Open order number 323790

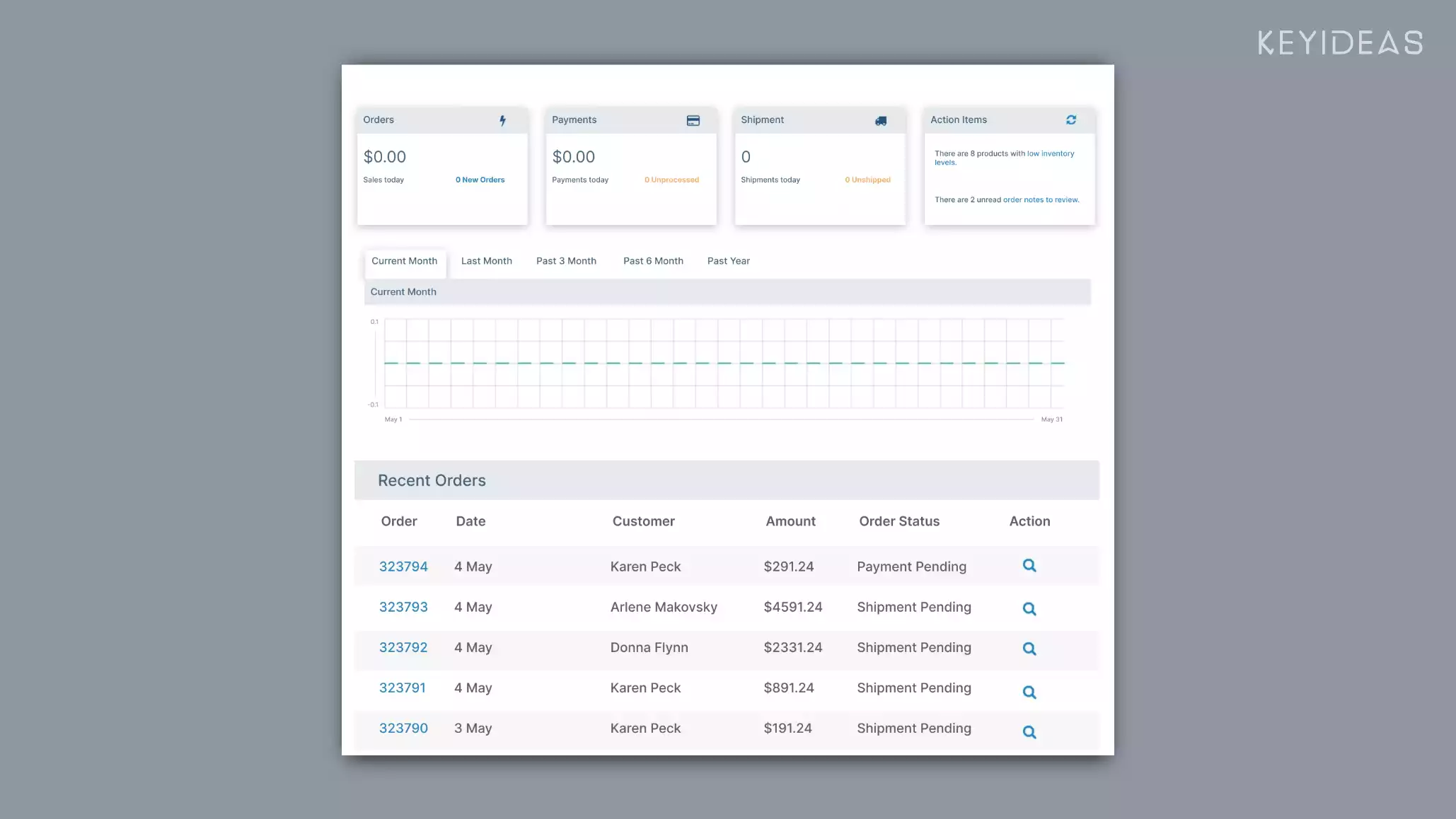403,728
